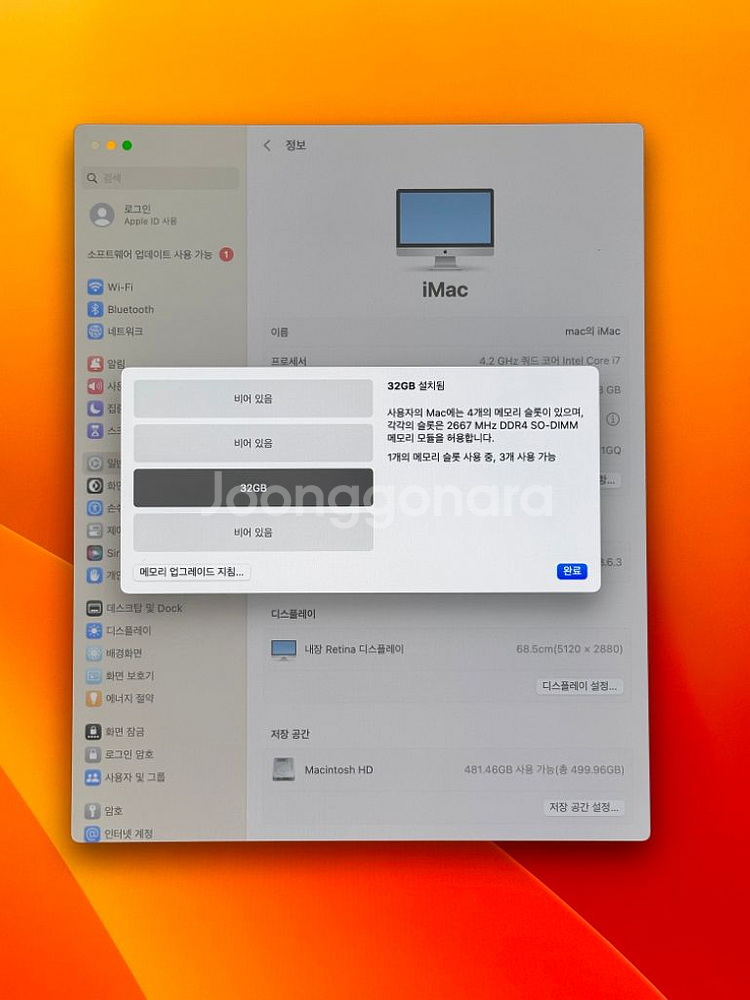This screenshot has height=1000, width=750.
Task: Click the circled info icon beside memory row
Action: [x=612, y=419]
